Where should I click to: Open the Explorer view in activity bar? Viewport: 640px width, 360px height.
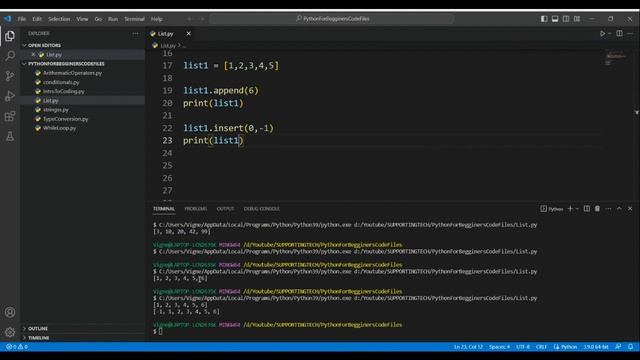[10, 36]
